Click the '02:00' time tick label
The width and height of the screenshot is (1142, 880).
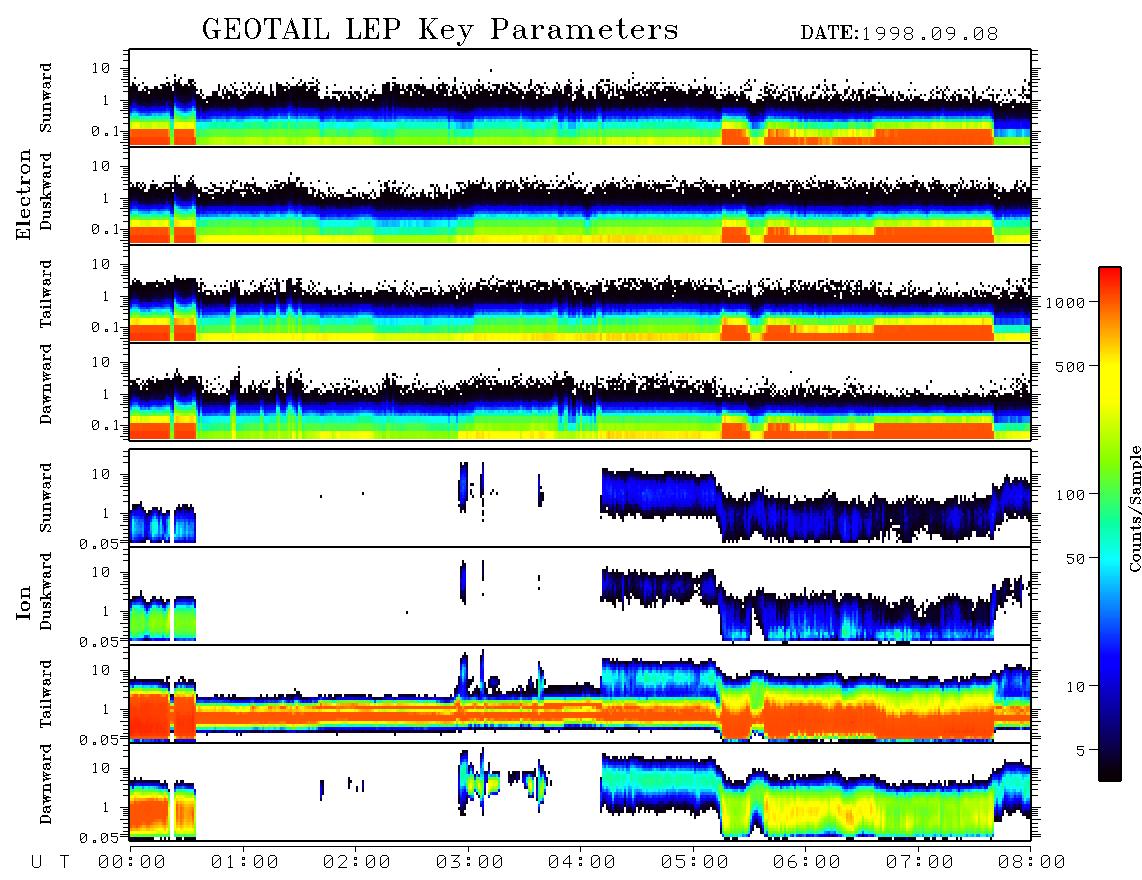357,862
